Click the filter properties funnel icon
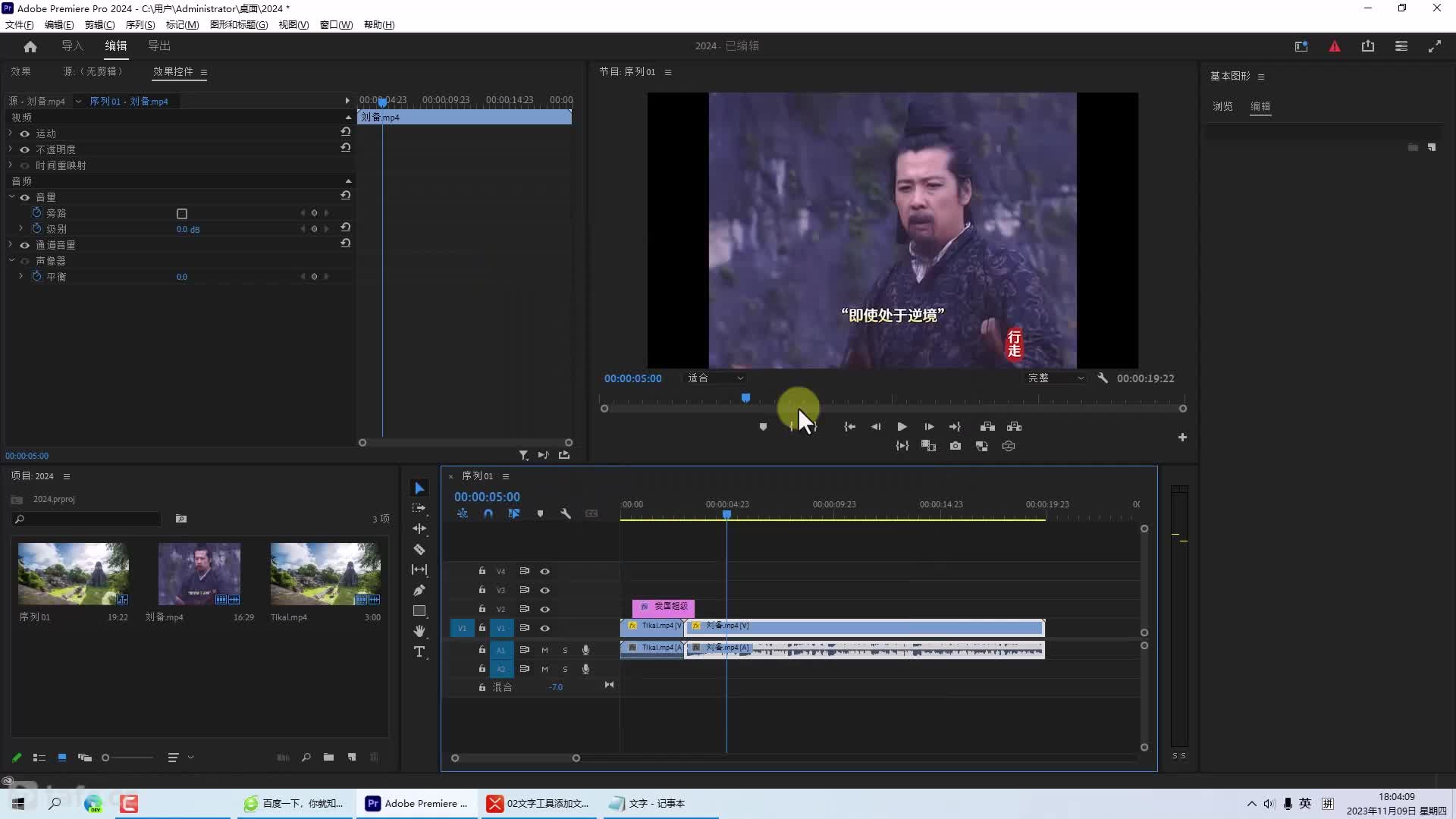 [x=523, y=455]
